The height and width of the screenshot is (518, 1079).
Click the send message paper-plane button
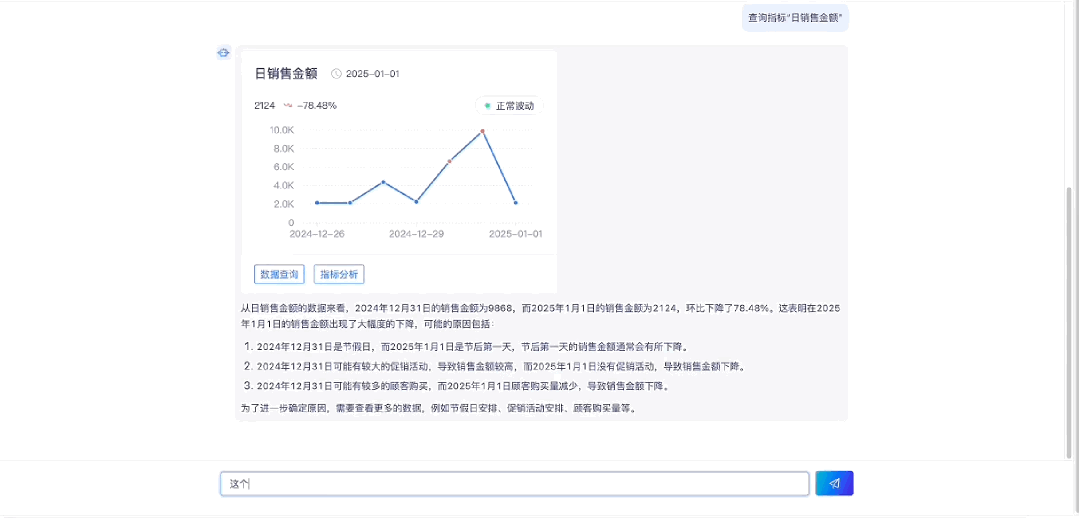click(x=834, y=483)
